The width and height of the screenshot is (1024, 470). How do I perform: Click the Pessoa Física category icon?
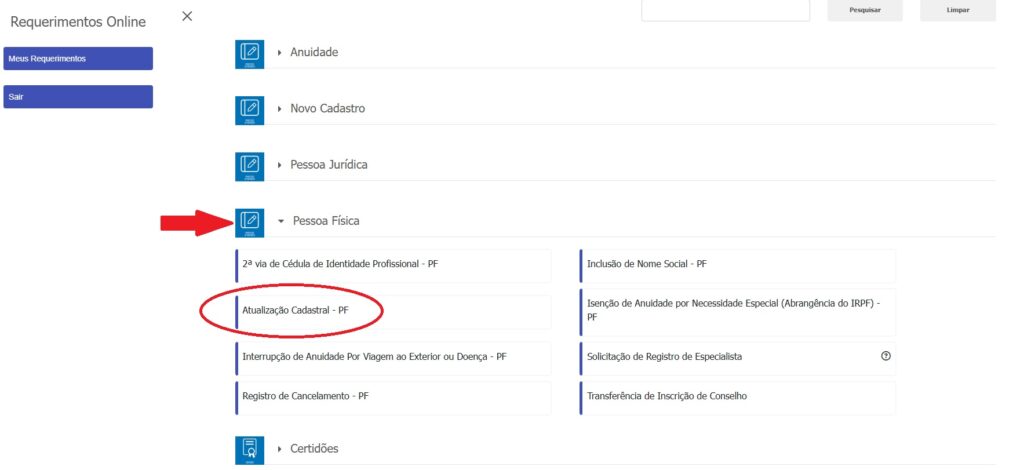click(250, 221)
